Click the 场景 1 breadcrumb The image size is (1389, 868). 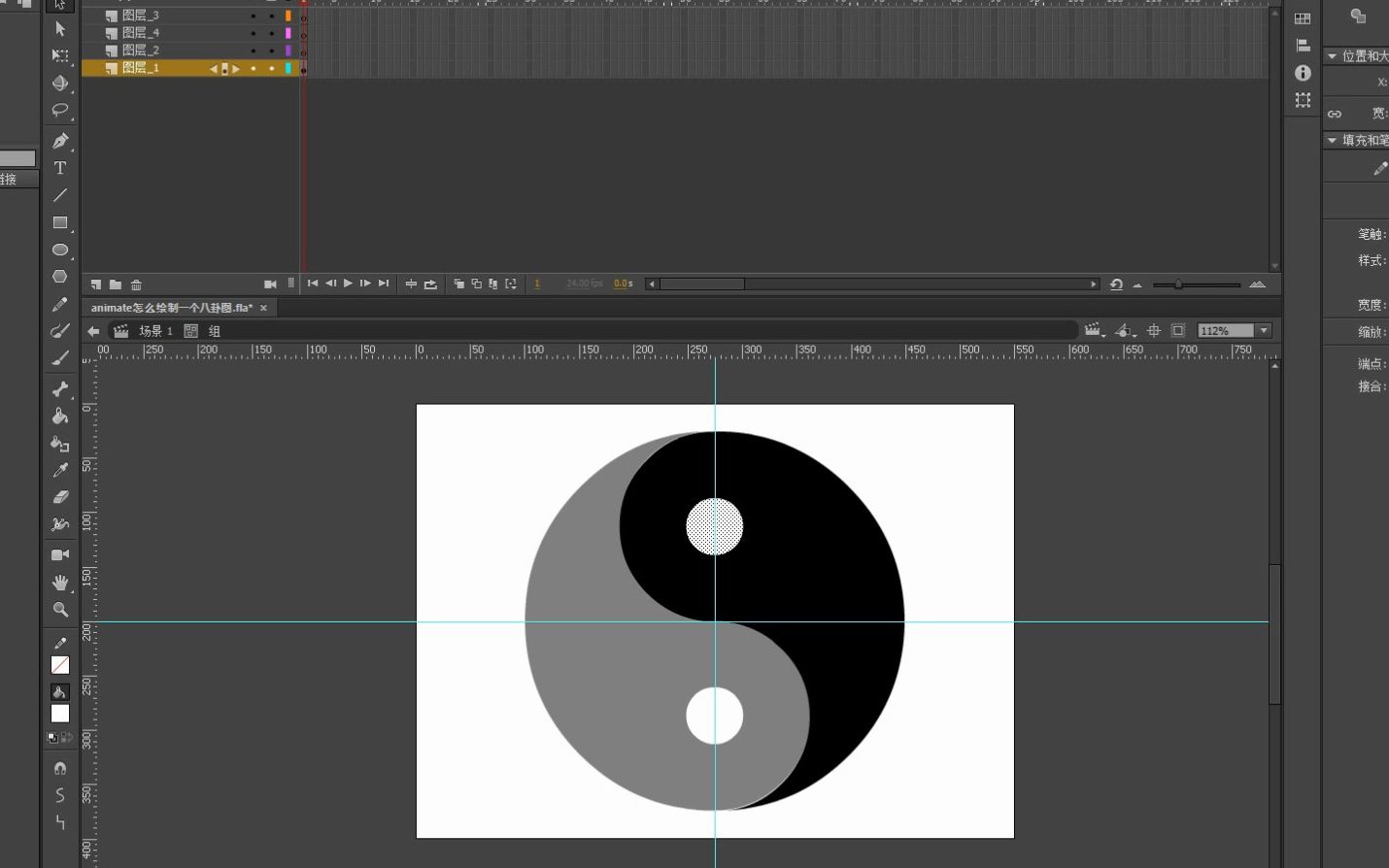(158, 331)
